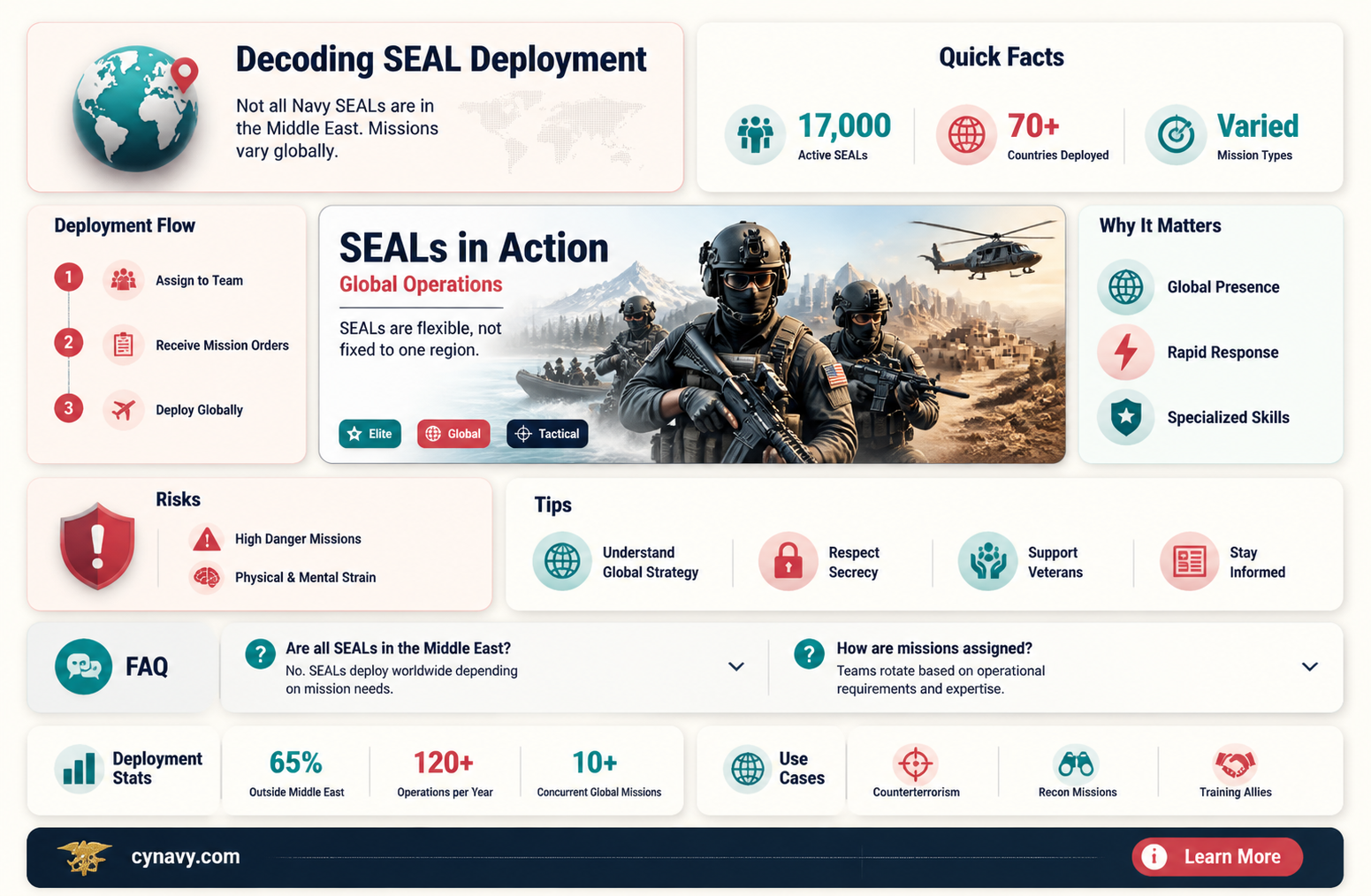Click the '65%' Outside Middle East stat
The width and height of the screenshot is (1371, 896).
click(296, 763)
